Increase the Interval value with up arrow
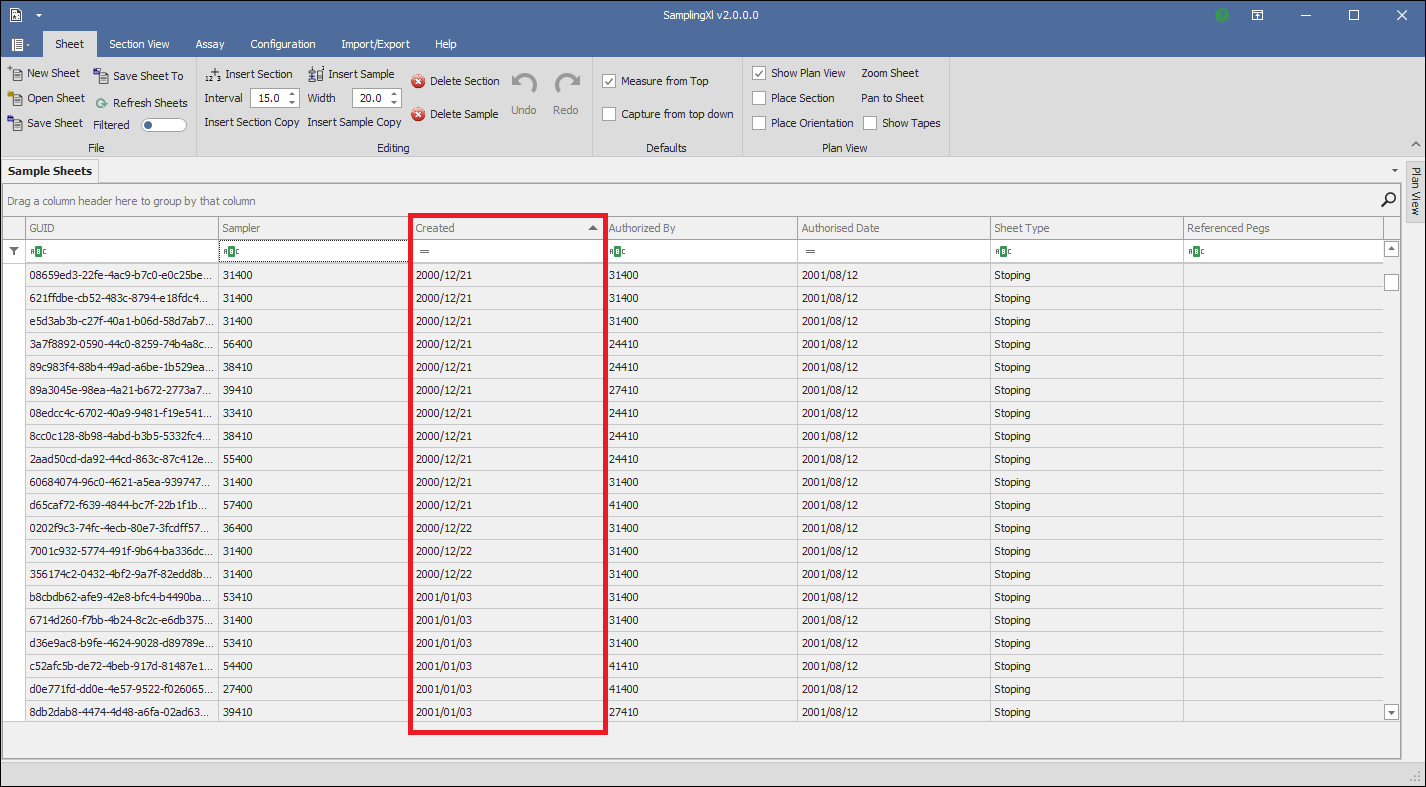The width and height of the screenshot is (1426, 787). 292,94
